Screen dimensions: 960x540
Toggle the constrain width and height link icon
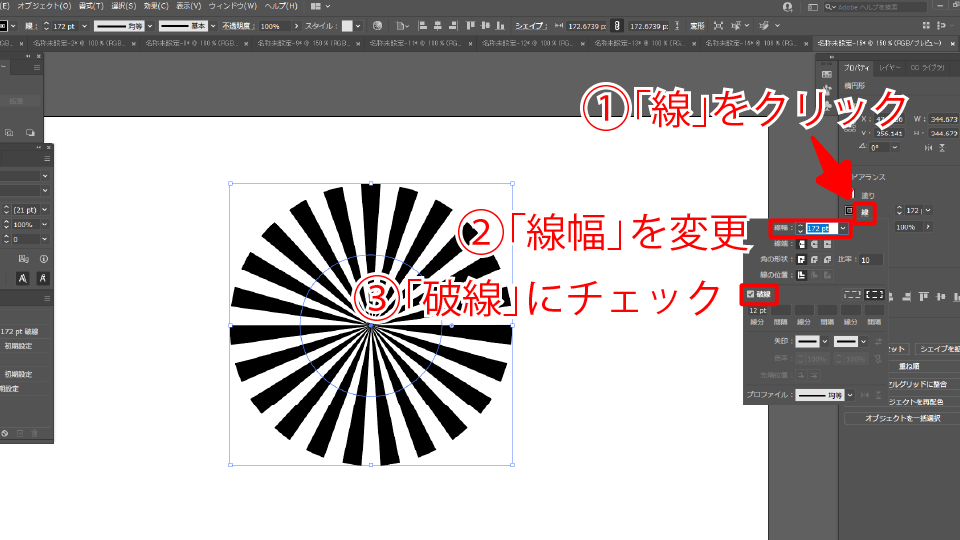tap(617, 26)
